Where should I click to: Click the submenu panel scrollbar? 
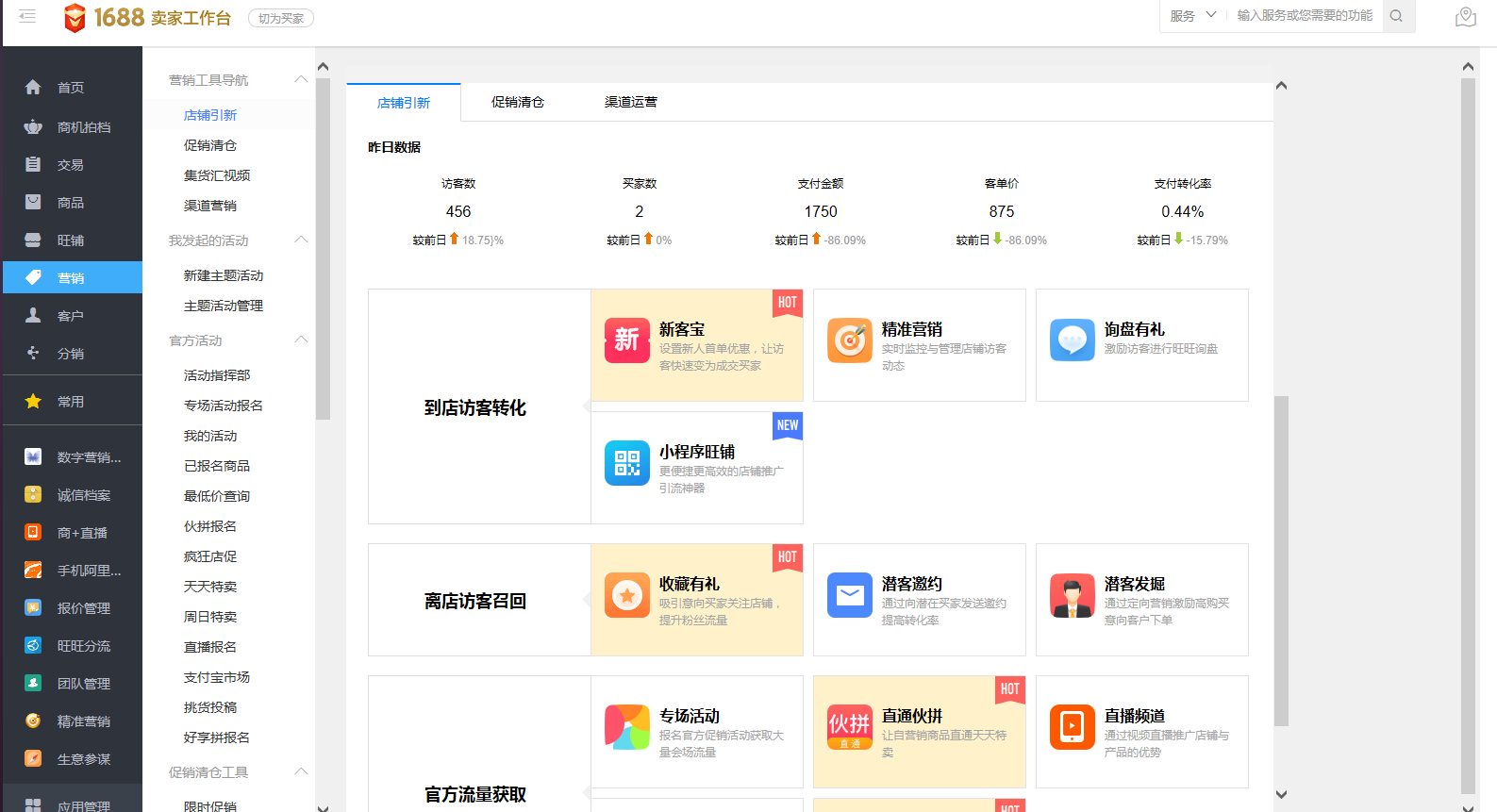click(x=323, y=249)
